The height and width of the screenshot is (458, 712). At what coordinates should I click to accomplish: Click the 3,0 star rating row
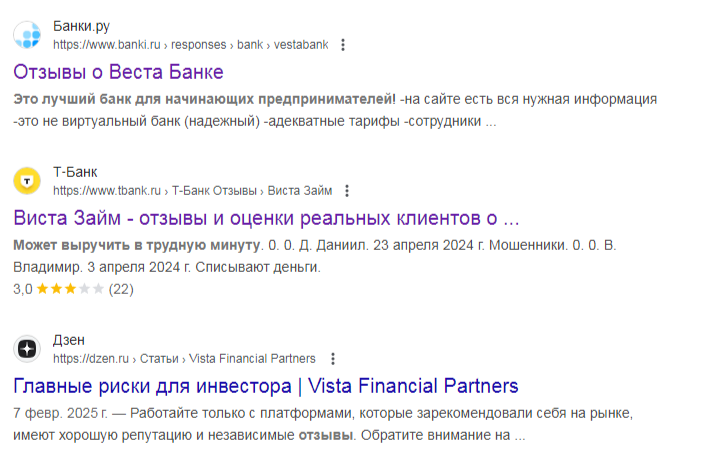[73, 289]
